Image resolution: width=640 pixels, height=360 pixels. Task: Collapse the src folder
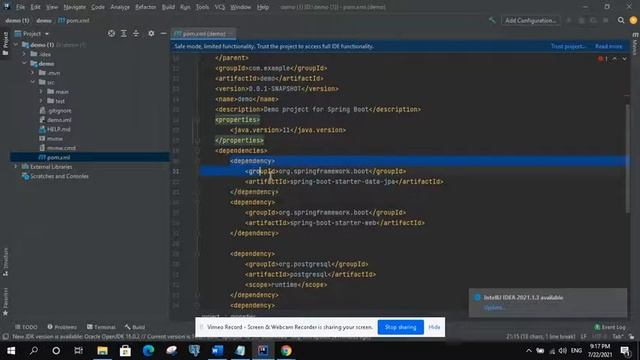click(x=32, y=82)
